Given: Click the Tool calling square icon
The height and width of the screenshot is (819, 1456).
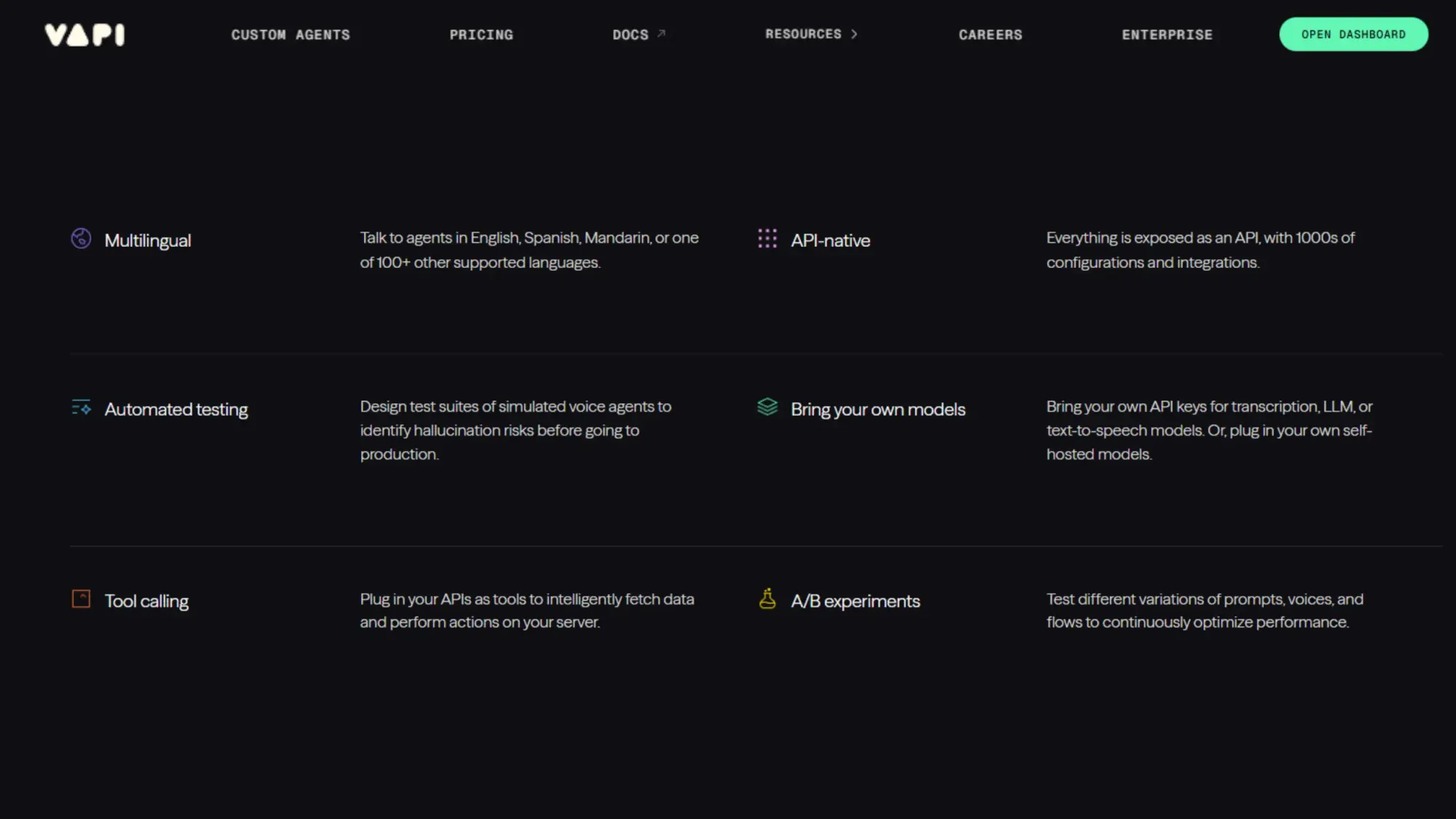Looking at the screenshot, I should click(x=81, y=598).
